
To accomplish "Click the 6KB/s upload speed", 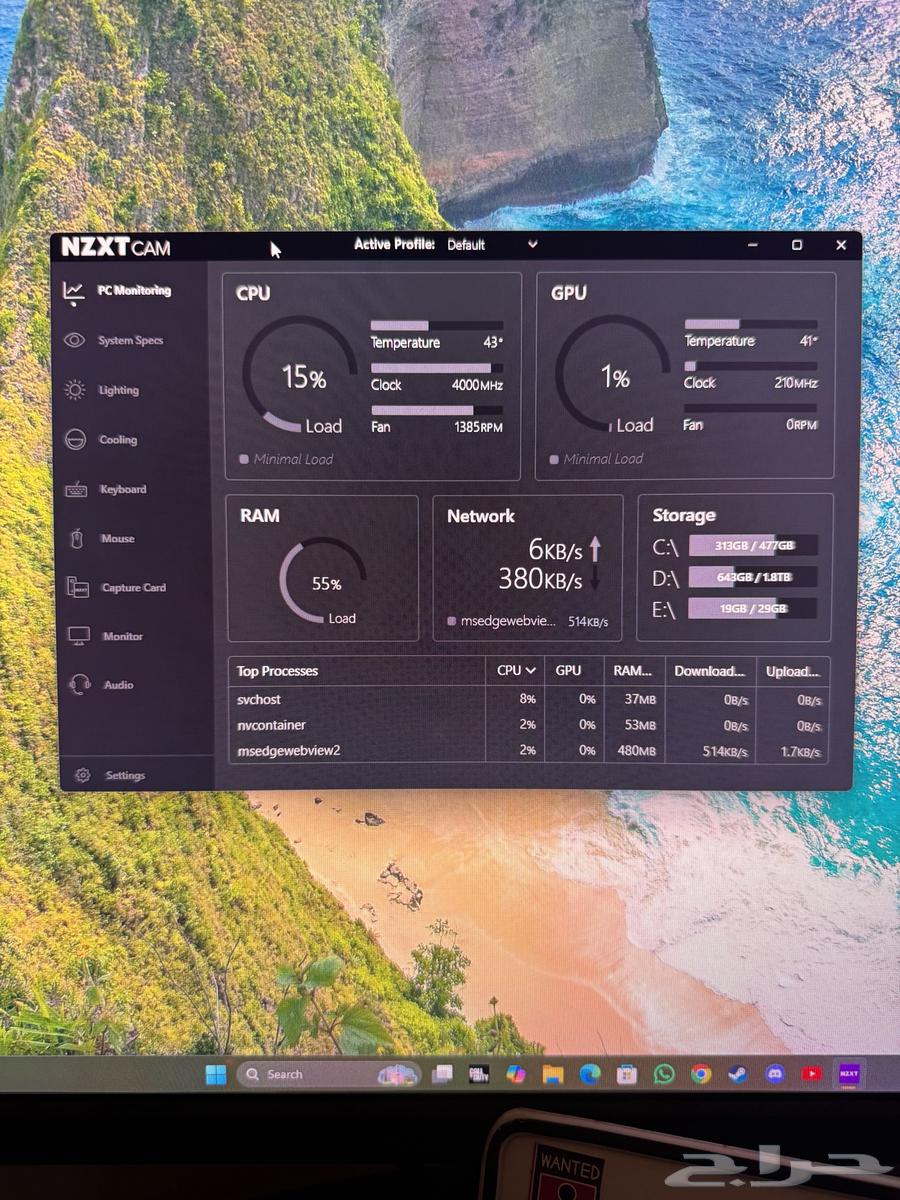I will click(555, 549).
